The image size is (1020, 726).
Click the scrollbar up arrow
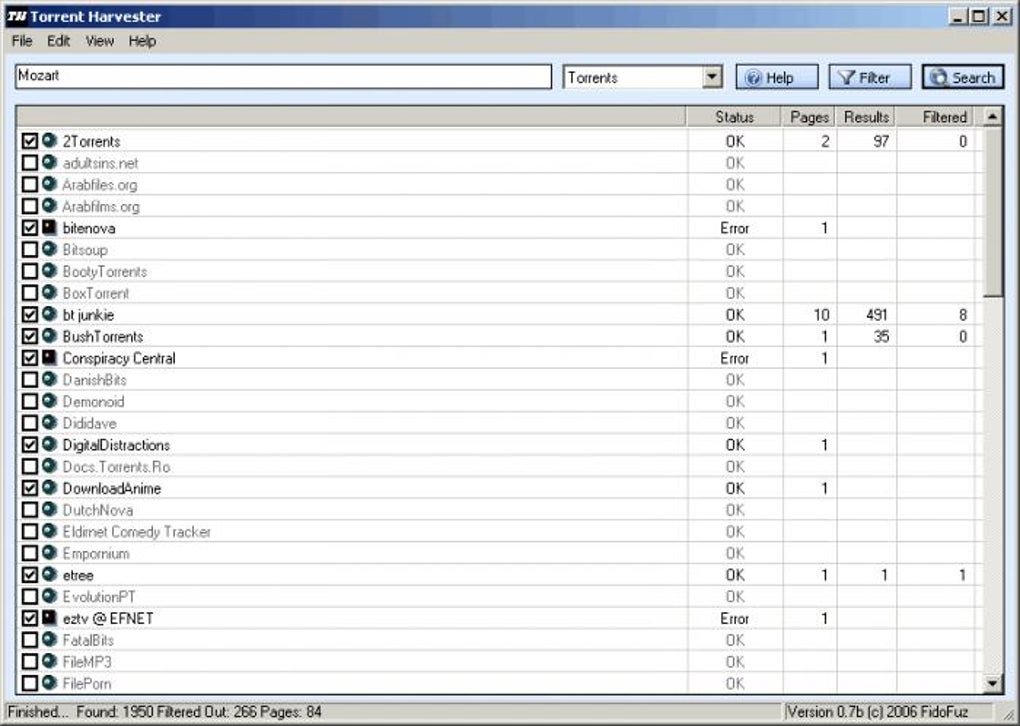click(x=993, y=117)
